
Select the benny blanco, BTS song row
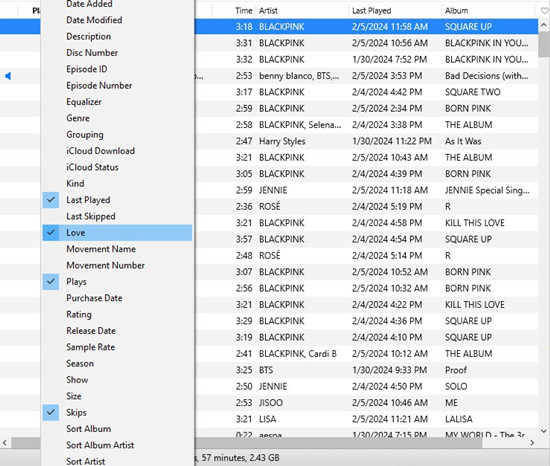366,76
